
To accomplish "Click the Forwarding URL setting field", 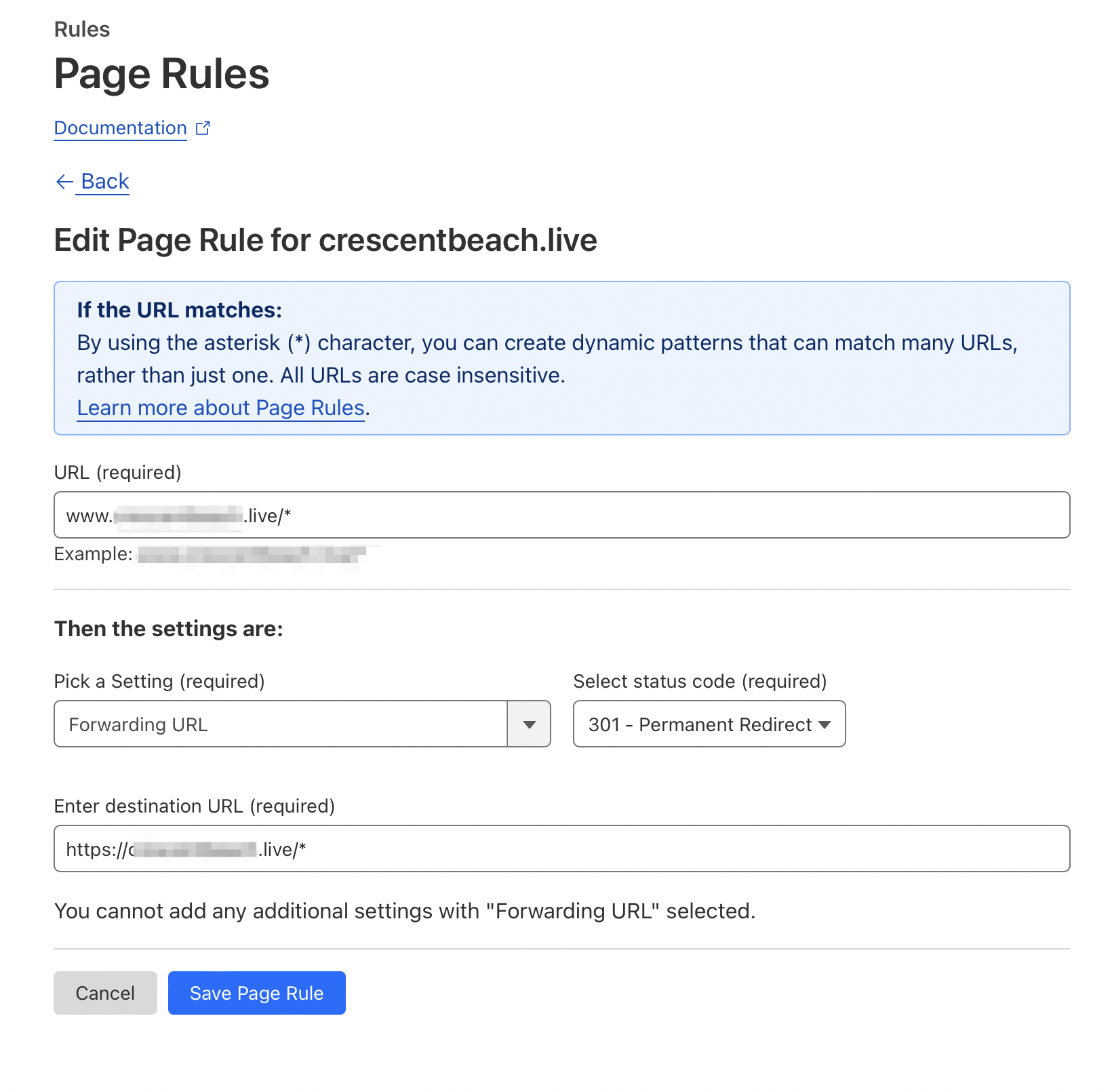I will 280,724.
